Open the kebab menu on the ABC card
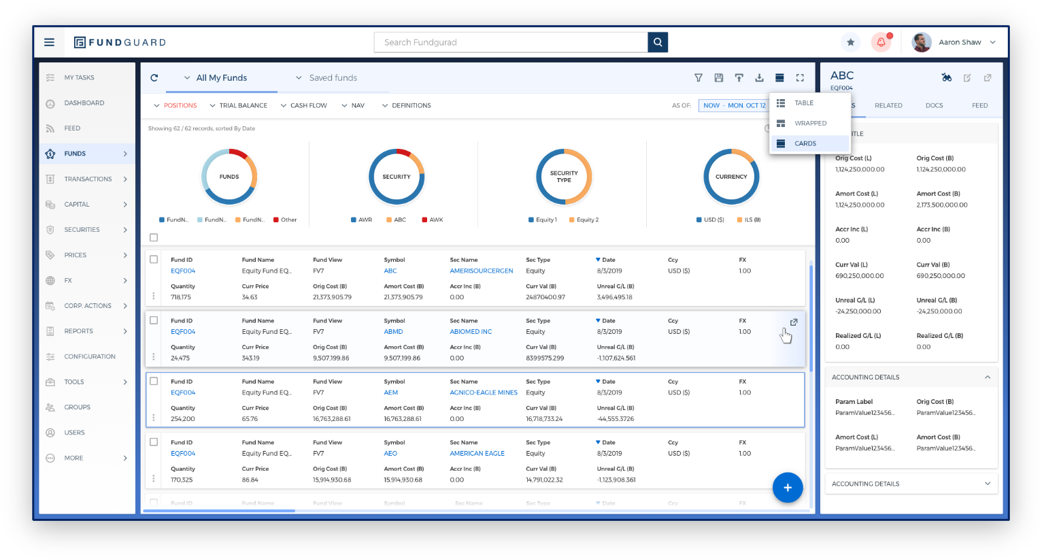This screenshot has width=1042, height=559. 154,296
